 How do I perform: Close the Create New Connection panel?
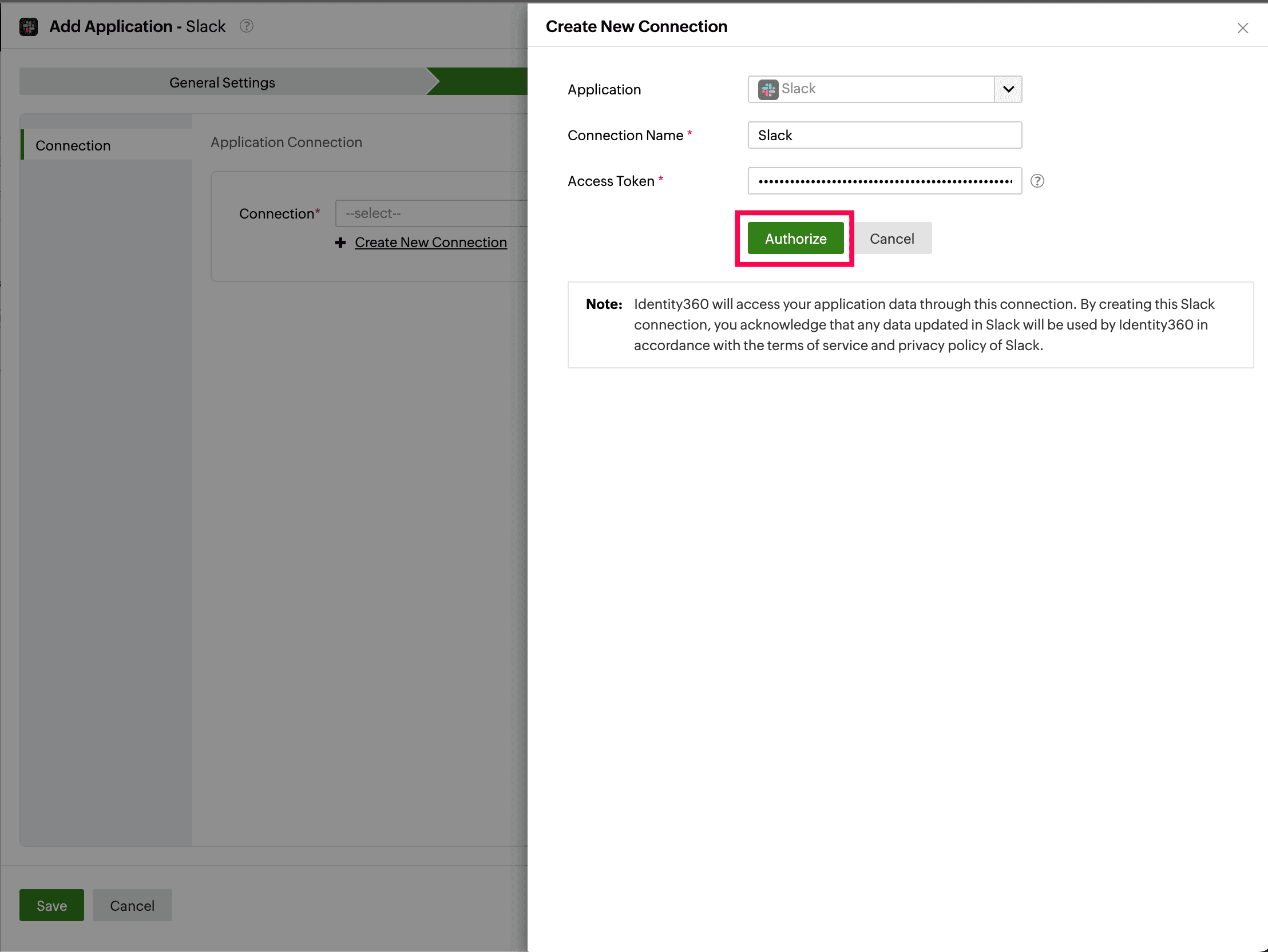(x=1242, y=28)
